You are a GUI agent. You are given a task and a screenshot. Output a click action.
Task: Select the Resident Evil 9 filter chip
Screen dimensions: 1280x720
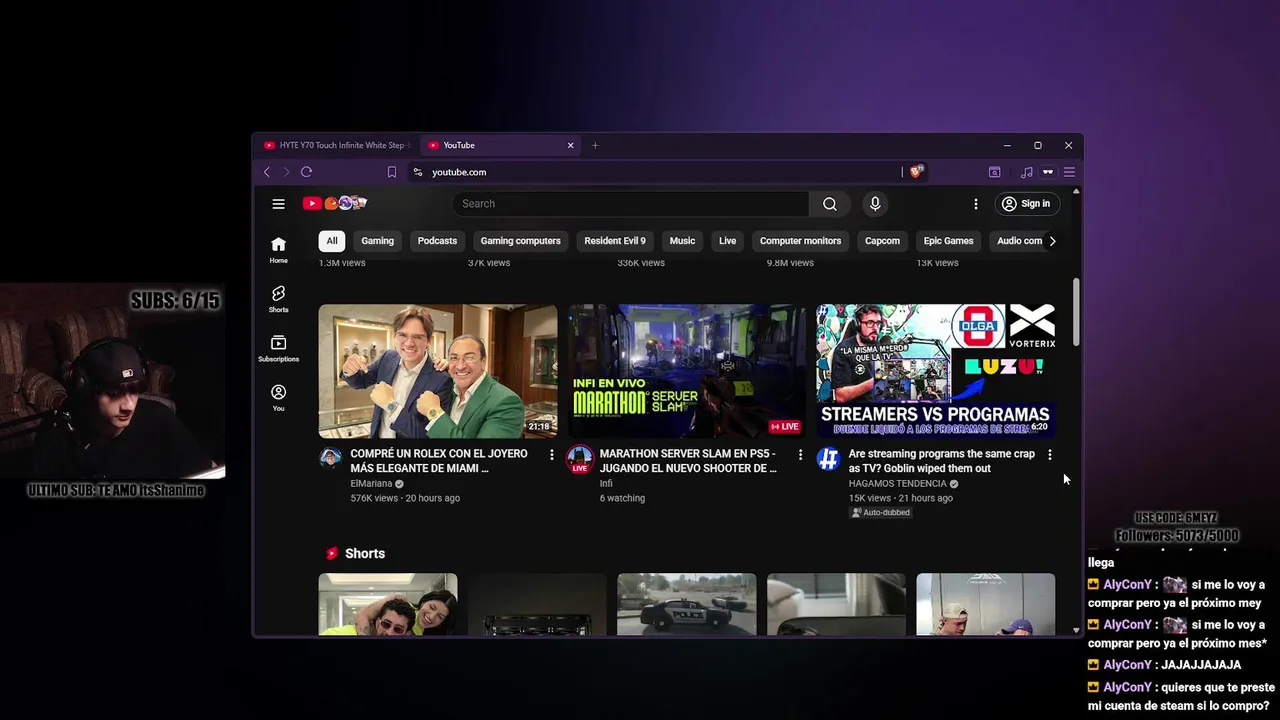pyautogui.click(x=615, y=241)
